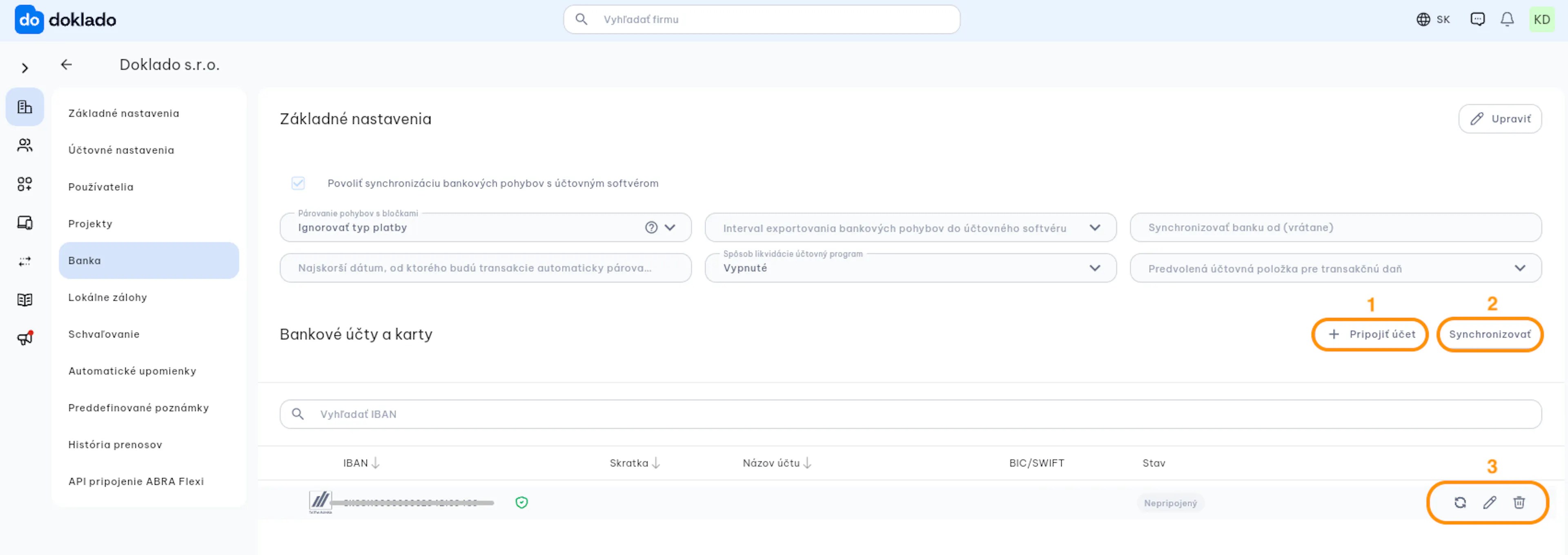Click the Najskorší dátum transaction pairing field

tap(485, 268)
